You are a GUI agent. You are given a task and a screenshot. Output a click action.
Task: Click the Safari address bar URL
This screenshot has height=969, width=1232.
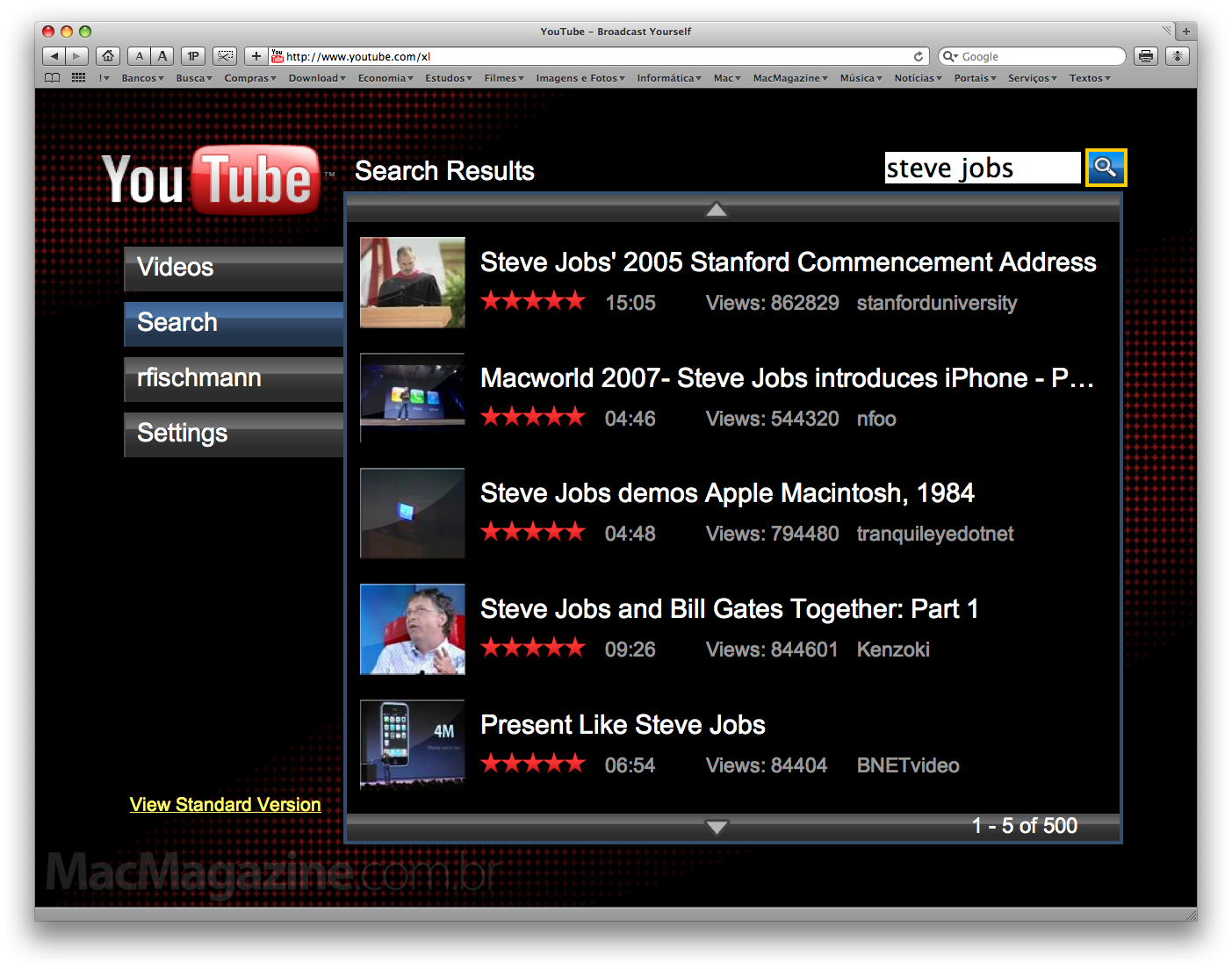tap(597, 56)
